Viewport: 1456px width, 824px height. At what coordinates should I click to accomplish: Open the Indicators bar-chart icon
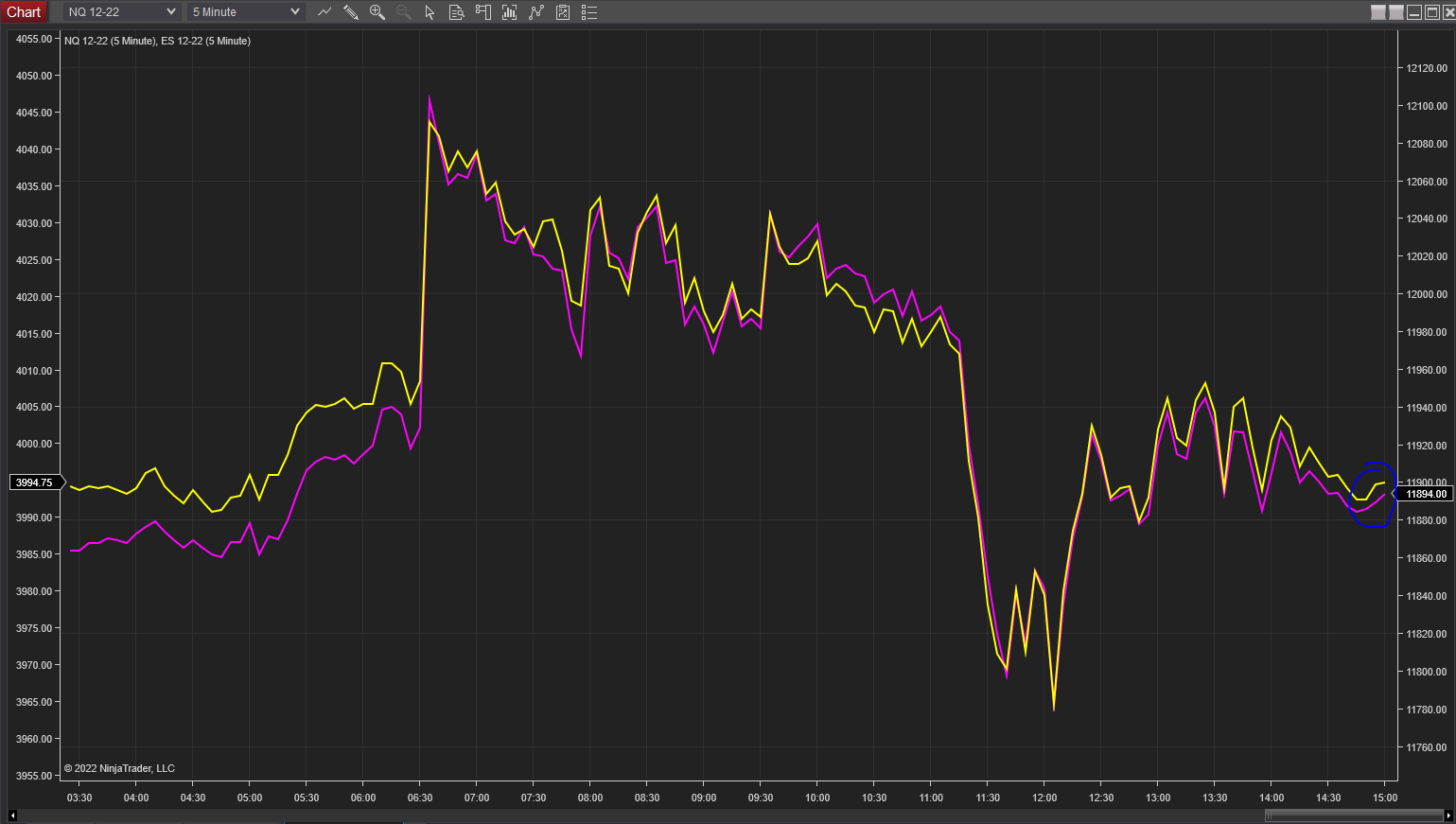(510, 12)
